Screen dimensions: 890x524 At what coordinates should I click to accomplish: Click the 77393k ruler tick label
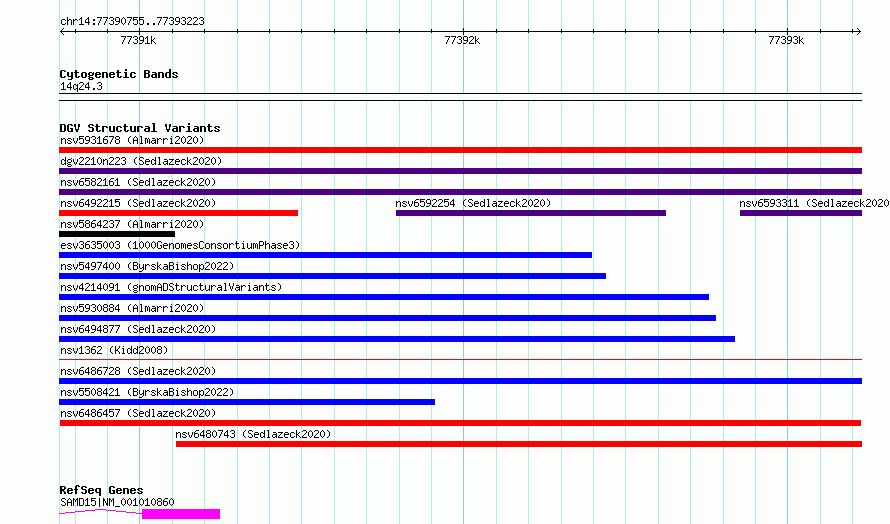[x=786, y=40]
